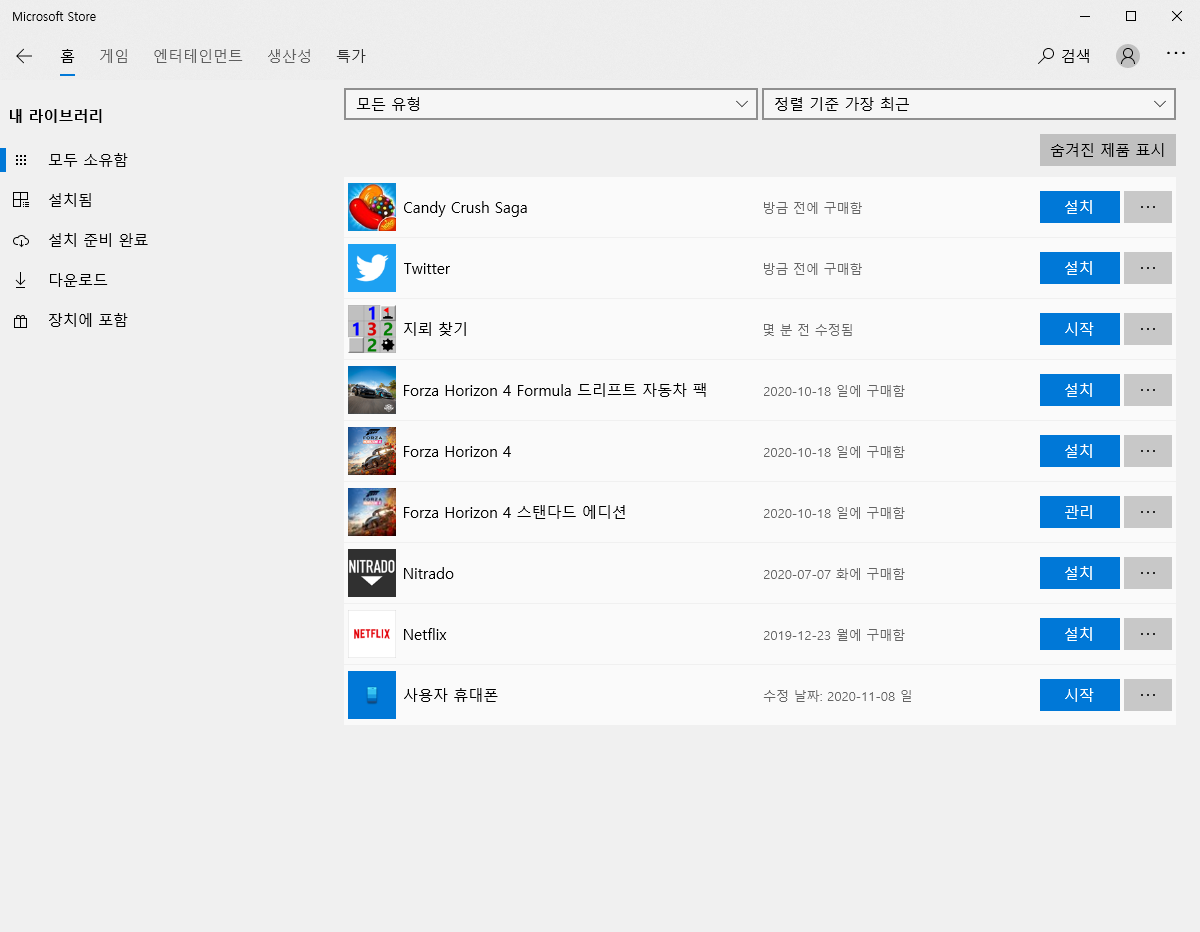Click the back arrow icon

[x=24, y=56]
